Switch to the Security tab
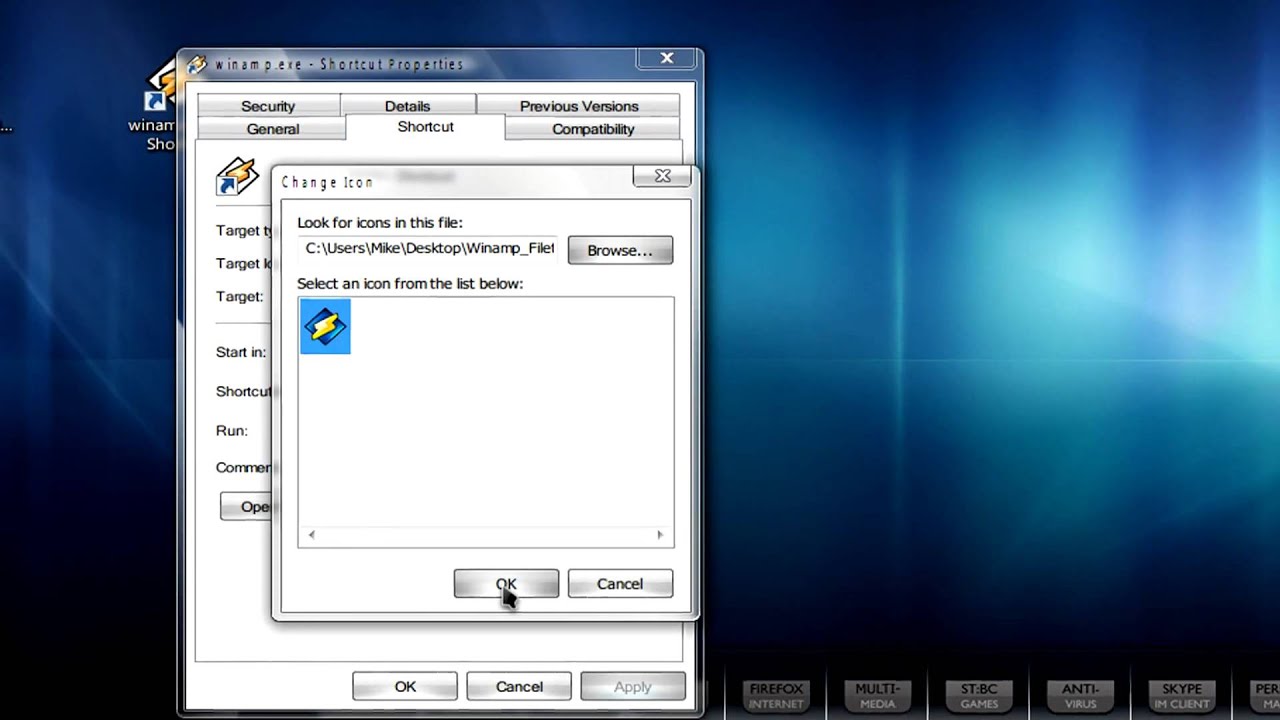The height and width of the screenshot is (720, 1280). (x=268, y=106)
